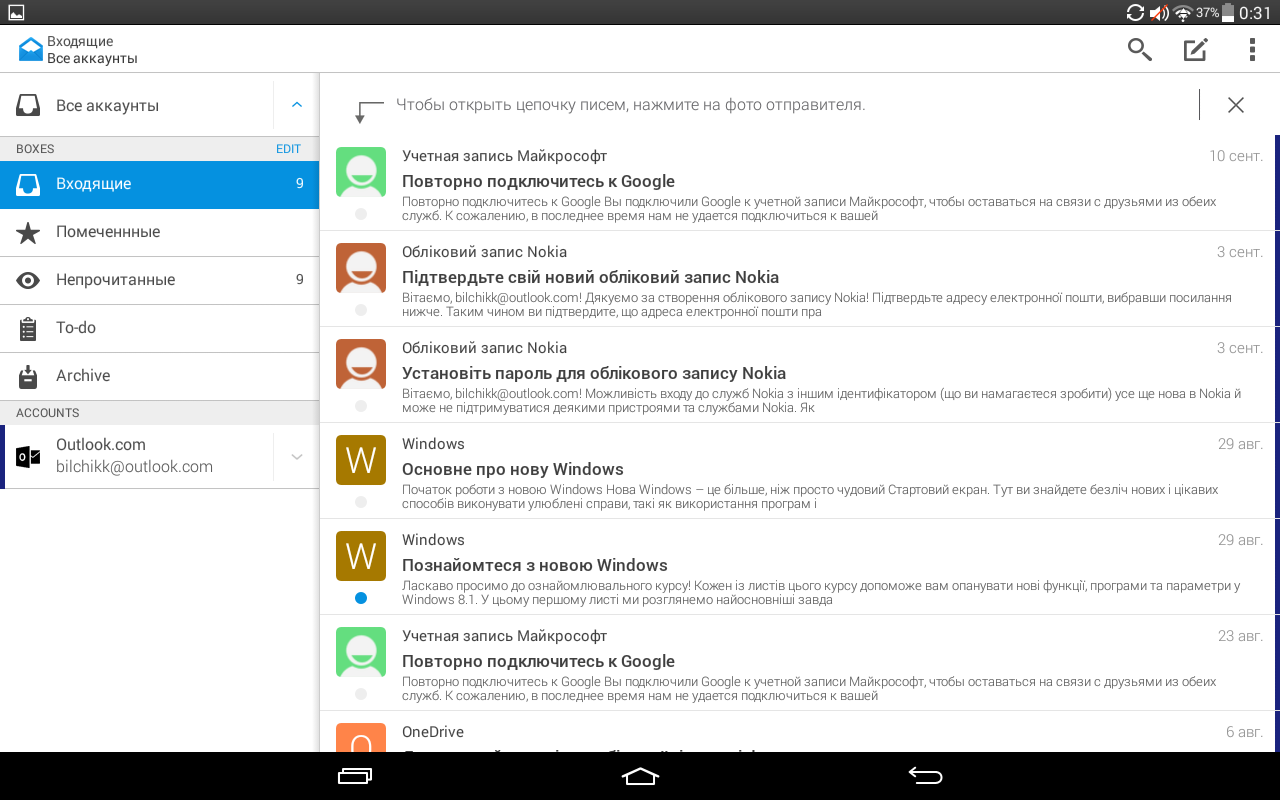
Task: Tap W avatar of "Познайомтеся з новою Windows"
Action: pyautogui.click(x=361, y=556)
